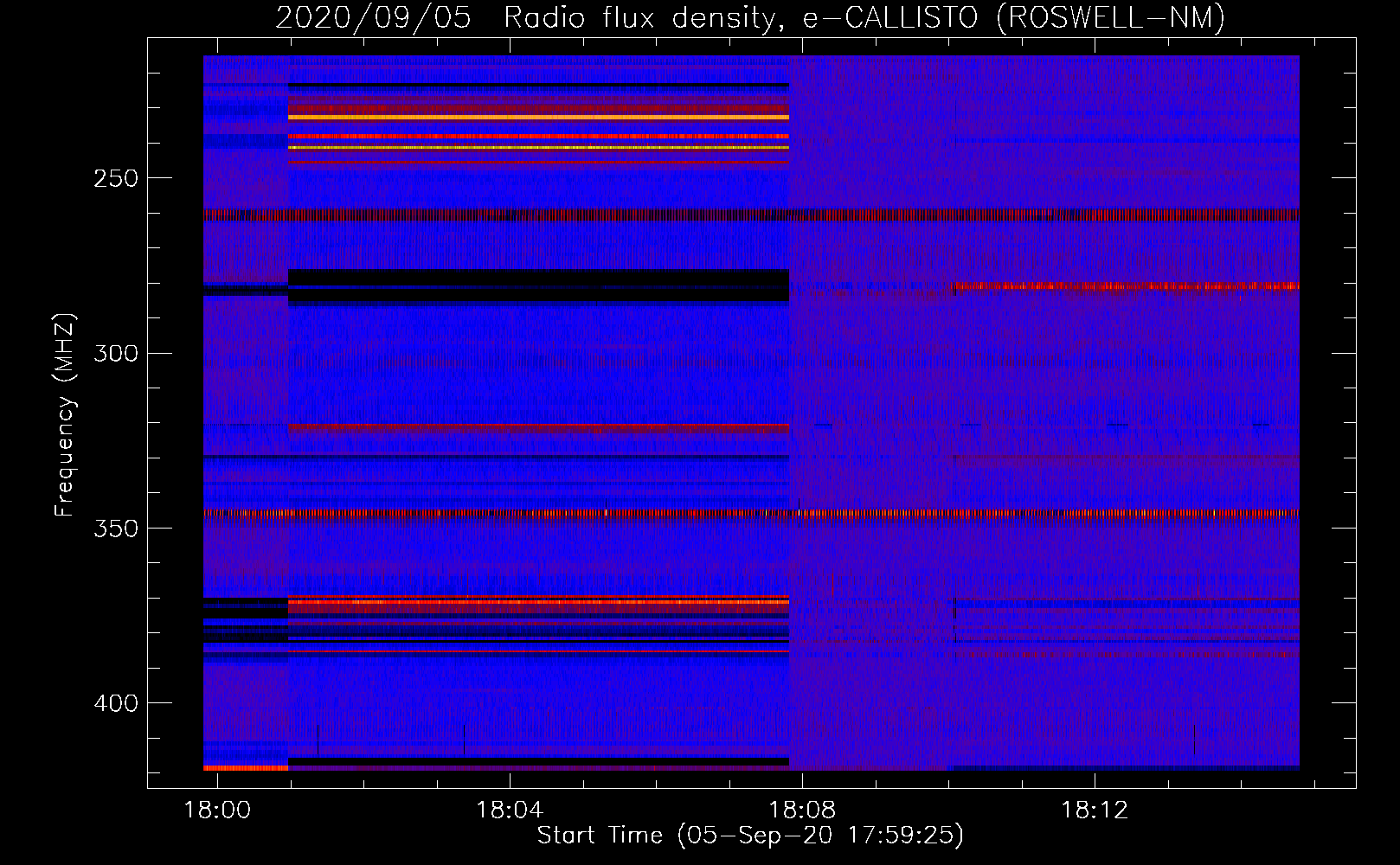Click the 350 frequency tick label
The width and height of the screenshot is (1400, 865).
(116, 529)
